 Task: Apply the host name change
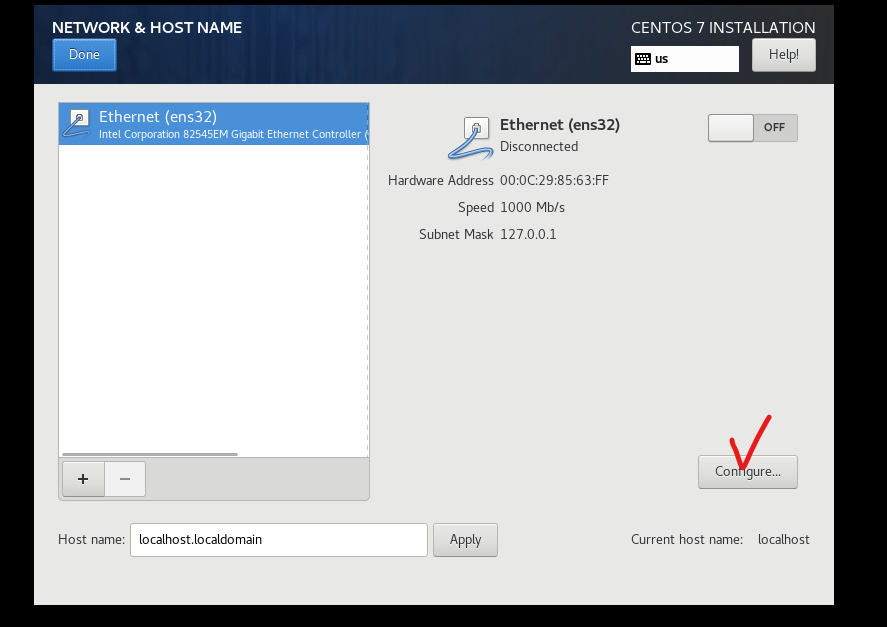(x=465, y=540)
